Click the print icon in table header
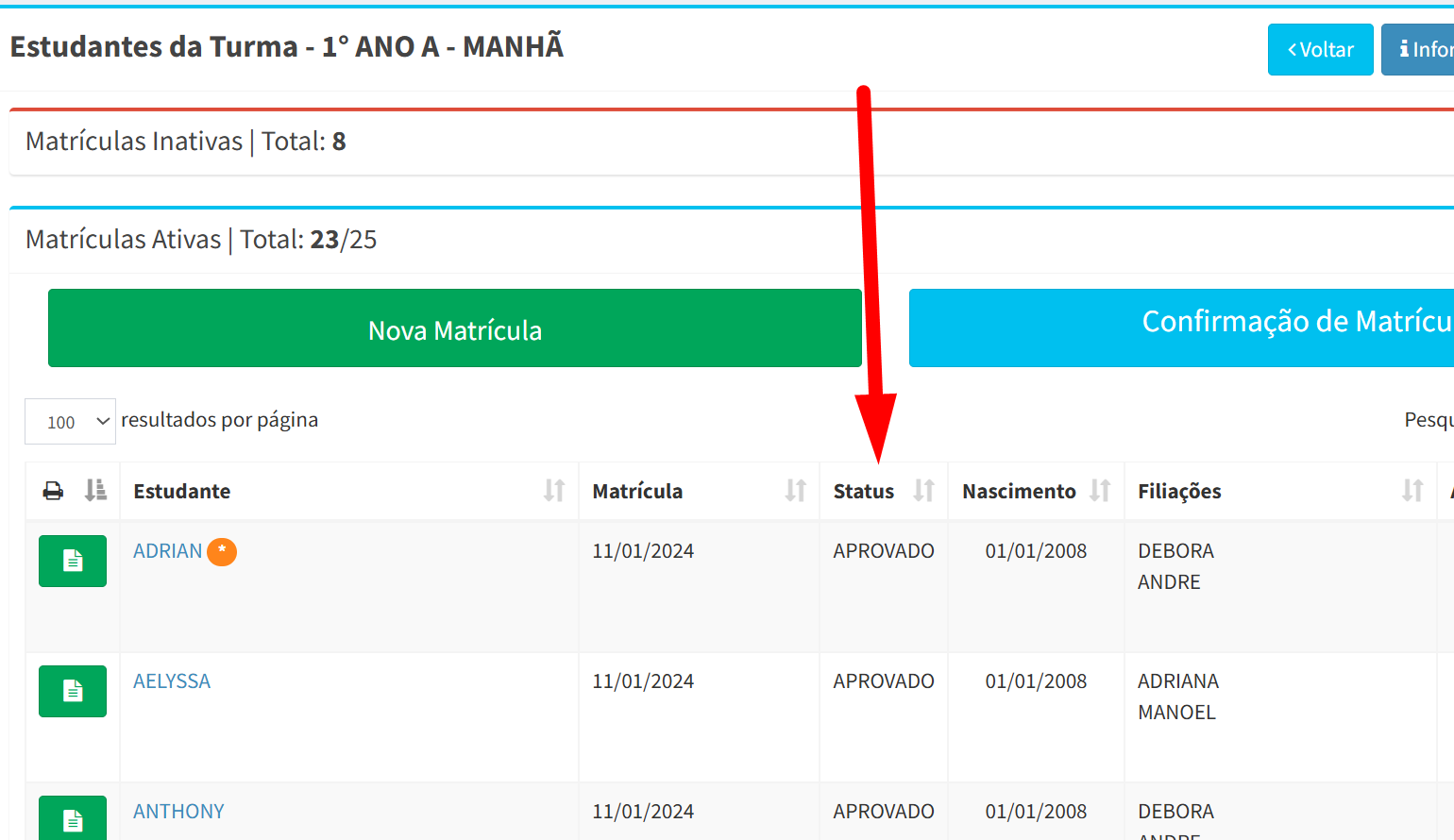This screenshot has width=1454, height=840. point(54,491)
